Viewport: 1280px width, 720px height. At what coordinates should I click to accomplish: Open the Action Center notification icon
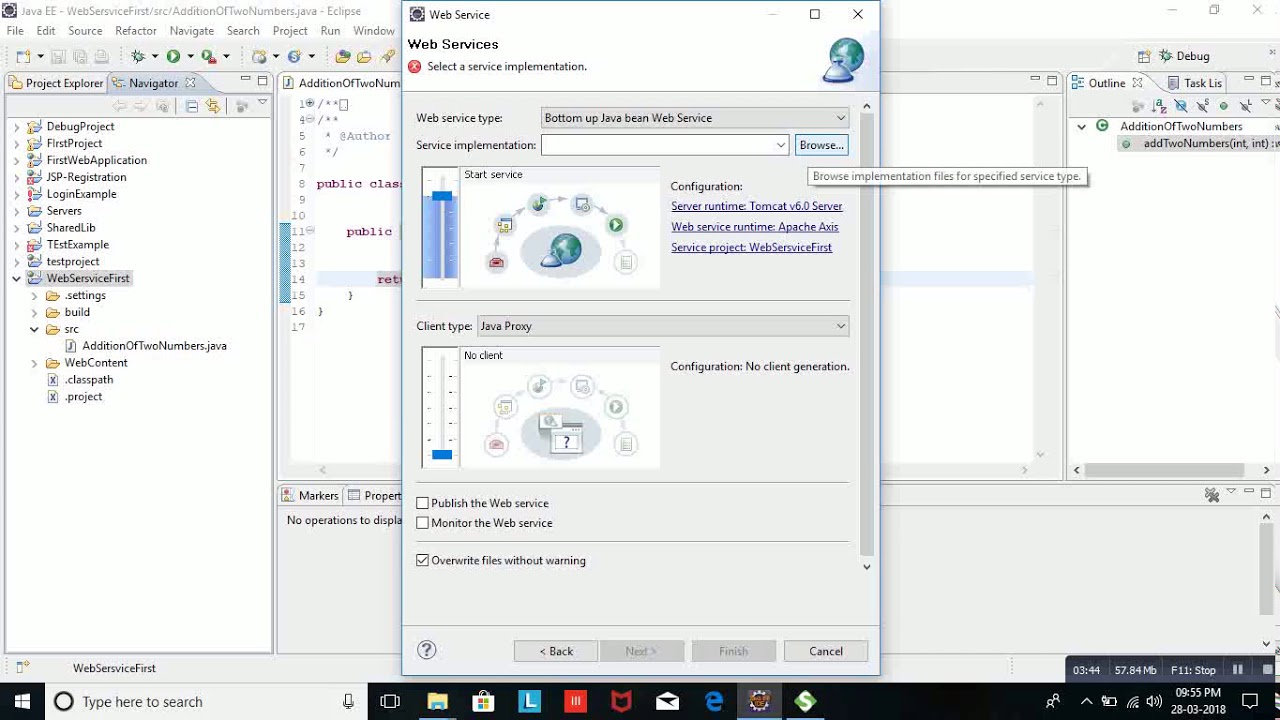pyautogui.click(x=1250, y=702)
